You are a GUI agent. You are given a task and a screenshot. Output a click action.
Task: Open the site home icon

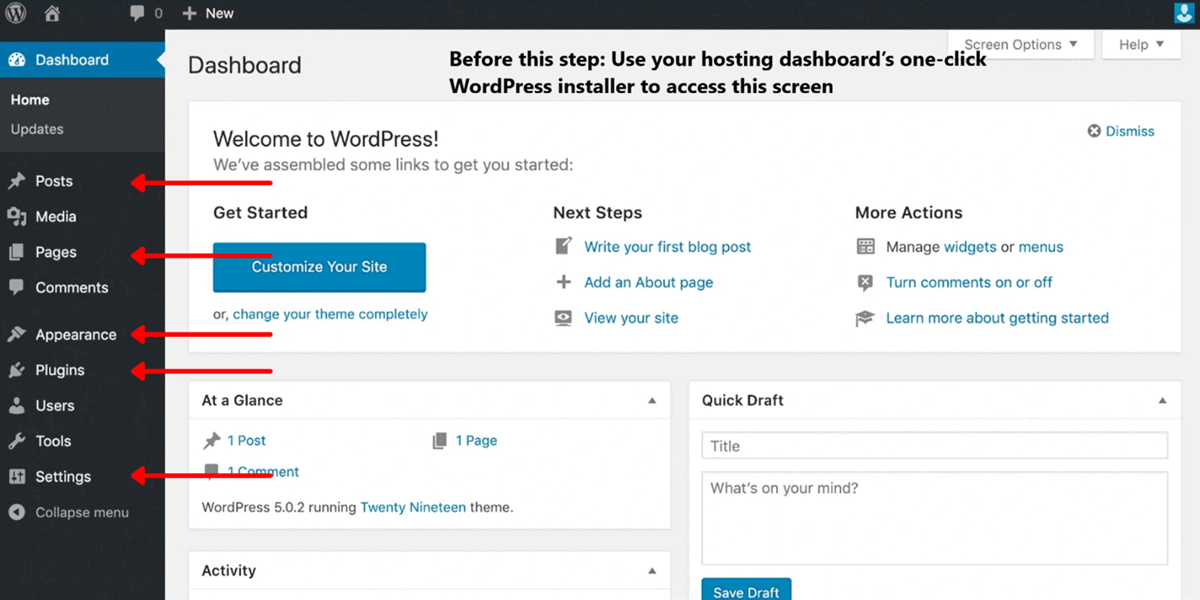pos(52,14)
